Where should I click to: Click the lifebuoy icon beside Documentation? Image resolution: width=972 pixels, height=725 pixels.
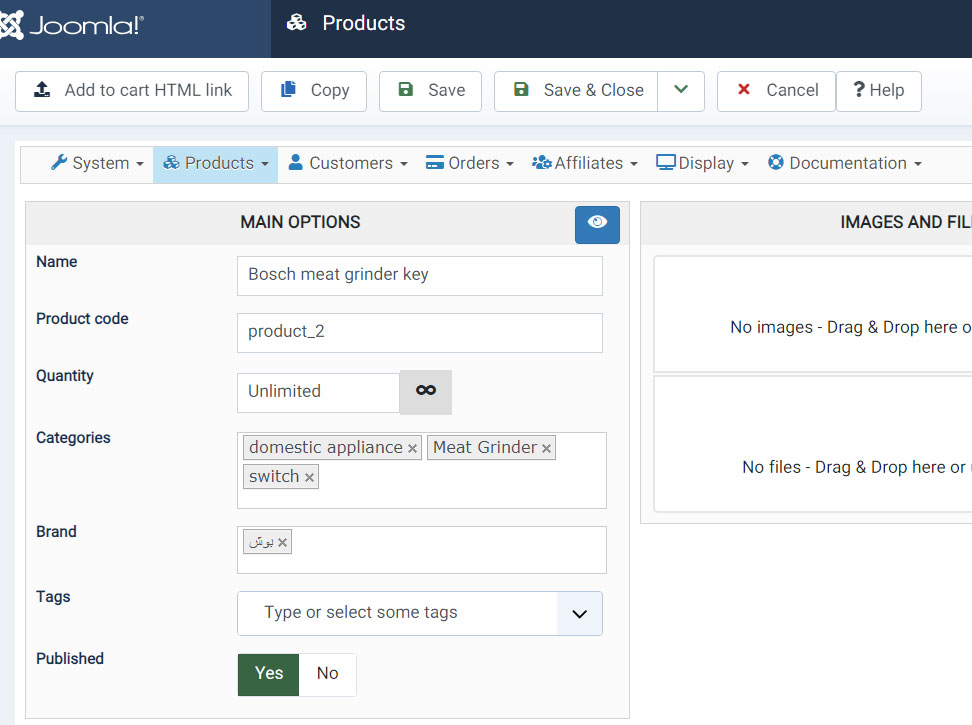click(x=775, y=162)
